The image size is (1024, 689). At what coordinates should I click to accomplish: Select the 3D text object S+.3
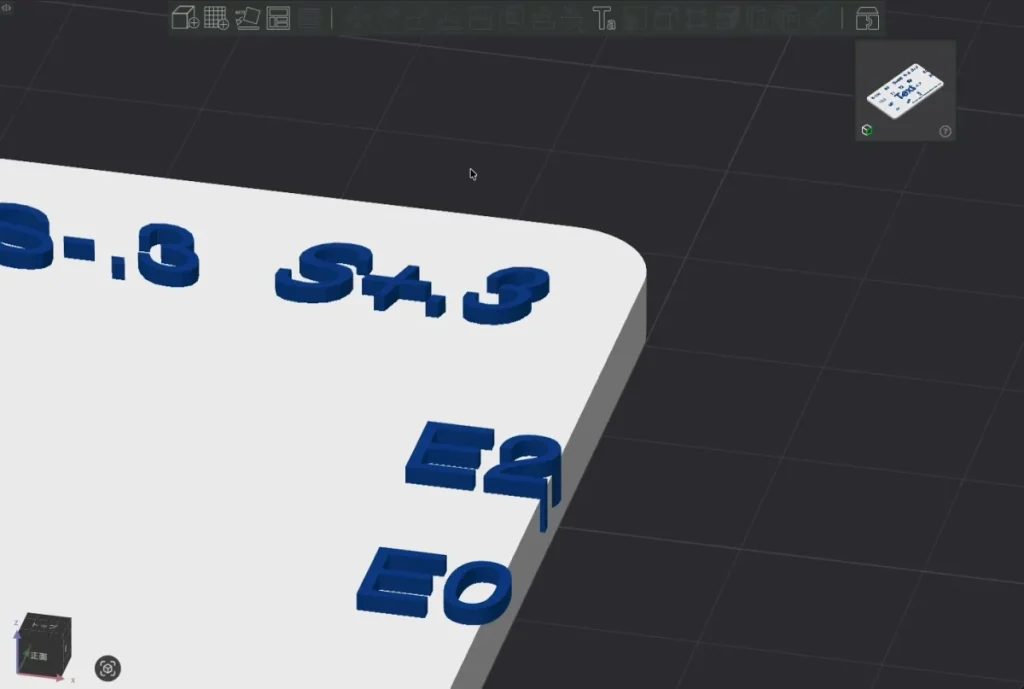[x=412, y=283]
